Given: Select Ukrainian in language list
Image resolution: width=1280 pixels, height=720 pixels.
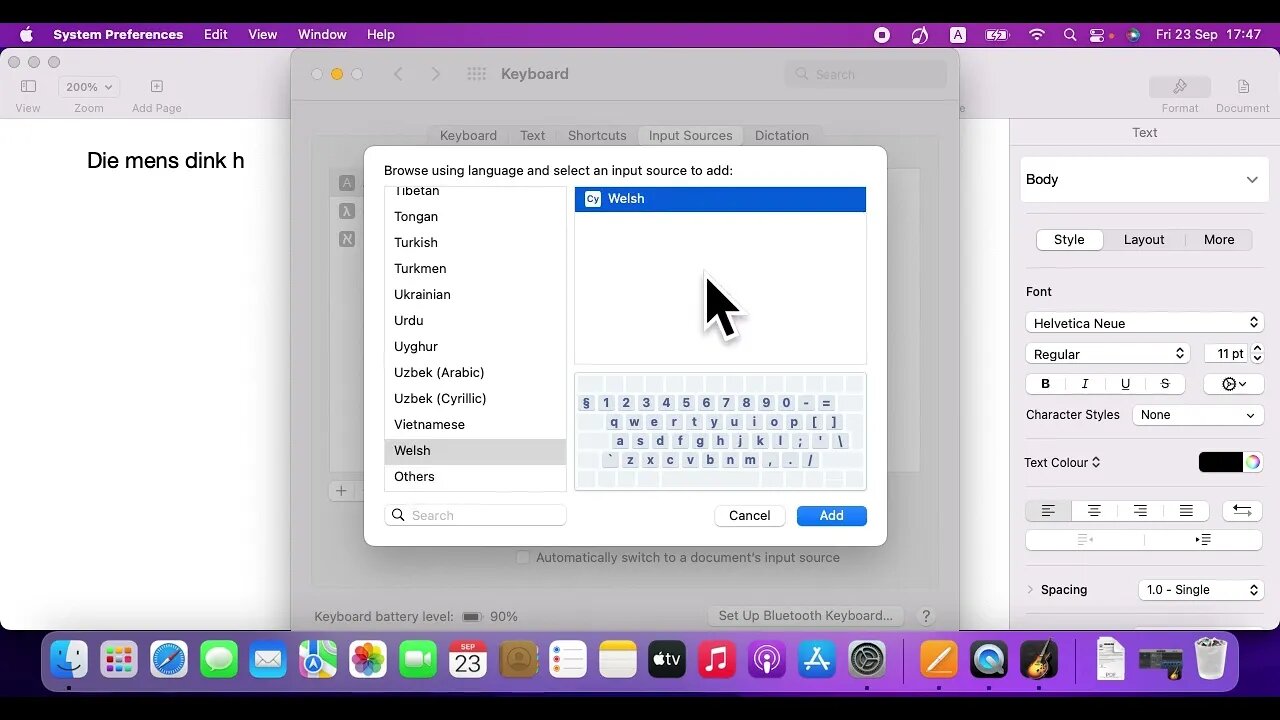Looking at the screenshot, I should (x=475, y=295).
